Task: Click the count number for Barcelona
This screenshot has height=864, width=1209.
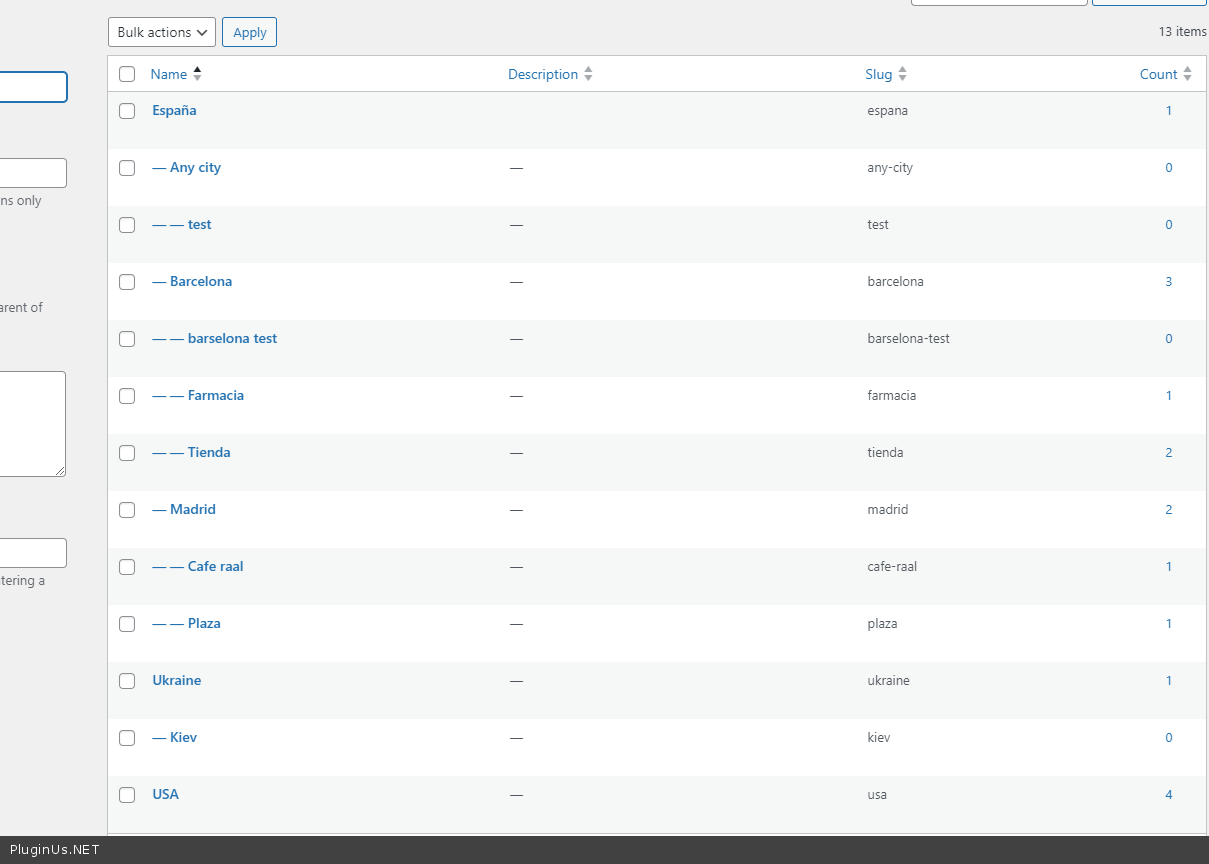Action: point(1168,282)
